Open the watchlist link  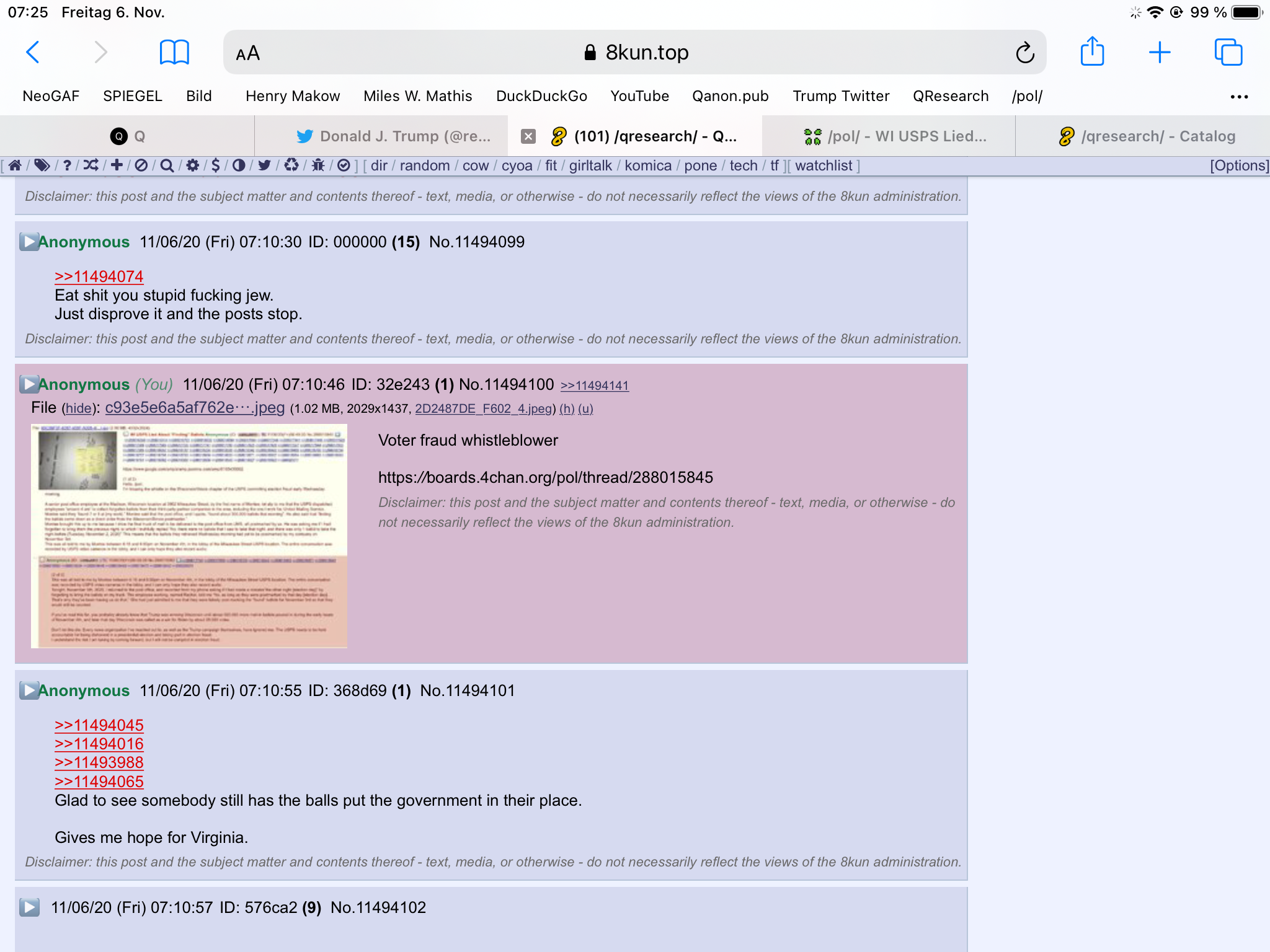(824, 165)
